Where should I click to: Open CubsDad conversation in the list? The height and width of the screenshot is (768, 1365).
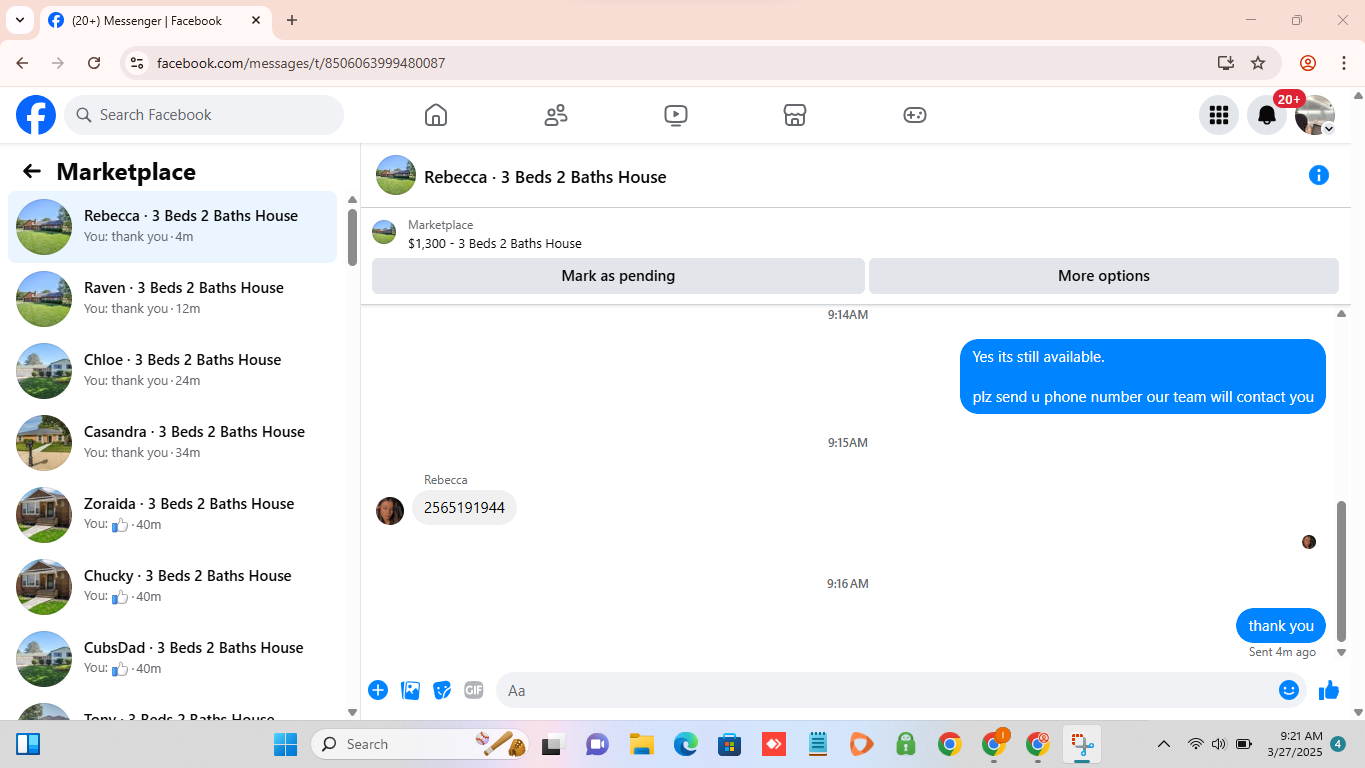point(172,659)
